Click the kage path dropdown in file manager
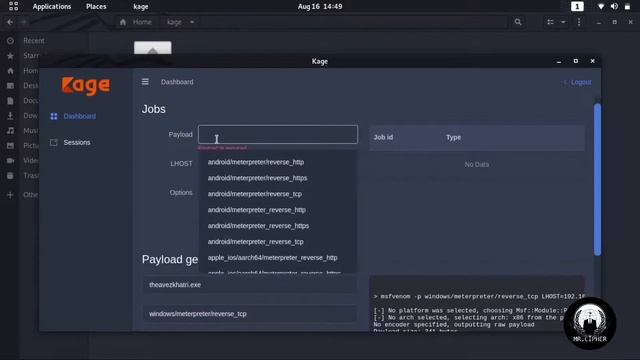This screenshot has width=640, height=360. [180, 22]
